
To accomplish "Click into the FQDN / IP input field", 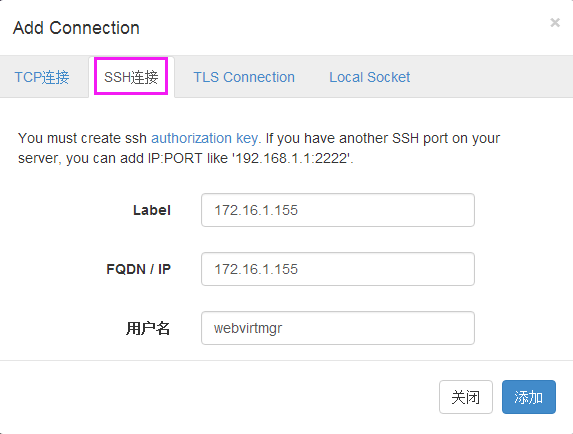I will pos(338,269).
